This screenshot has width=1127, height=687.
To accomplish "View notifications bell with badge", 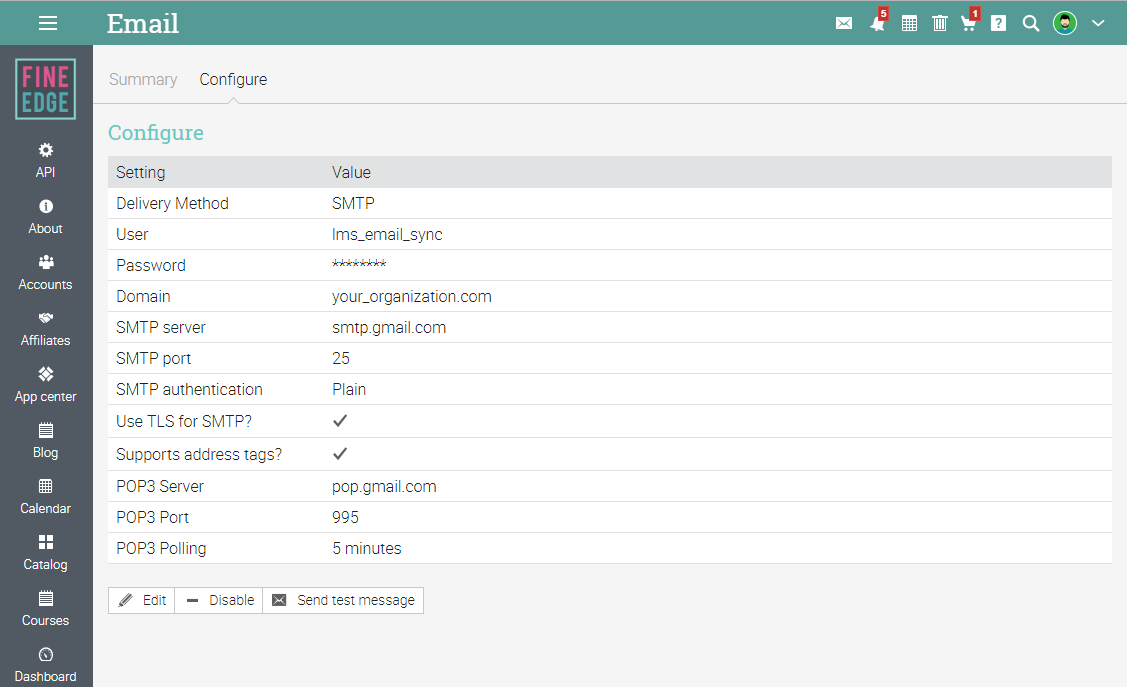I will (878, 22).
